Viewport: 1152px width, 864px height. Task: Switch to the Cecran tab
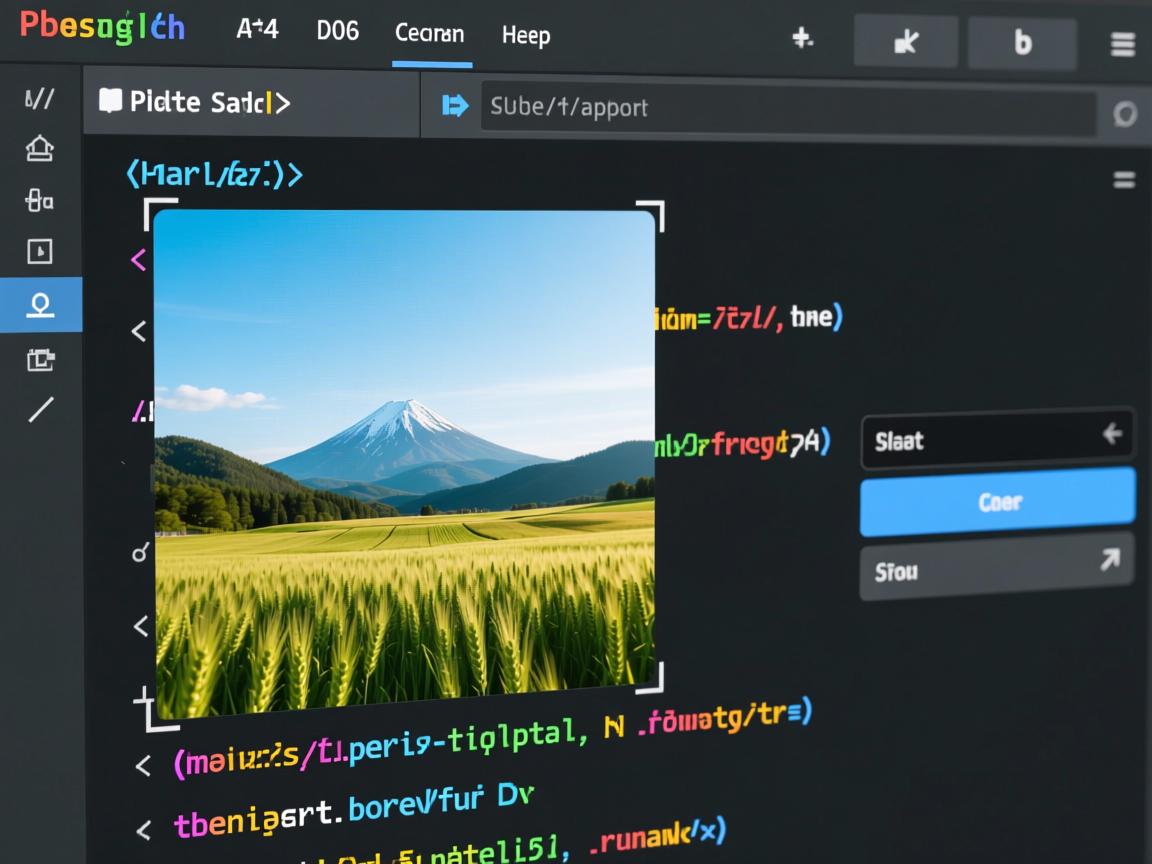pyautogui.click(x=430, y=34)
